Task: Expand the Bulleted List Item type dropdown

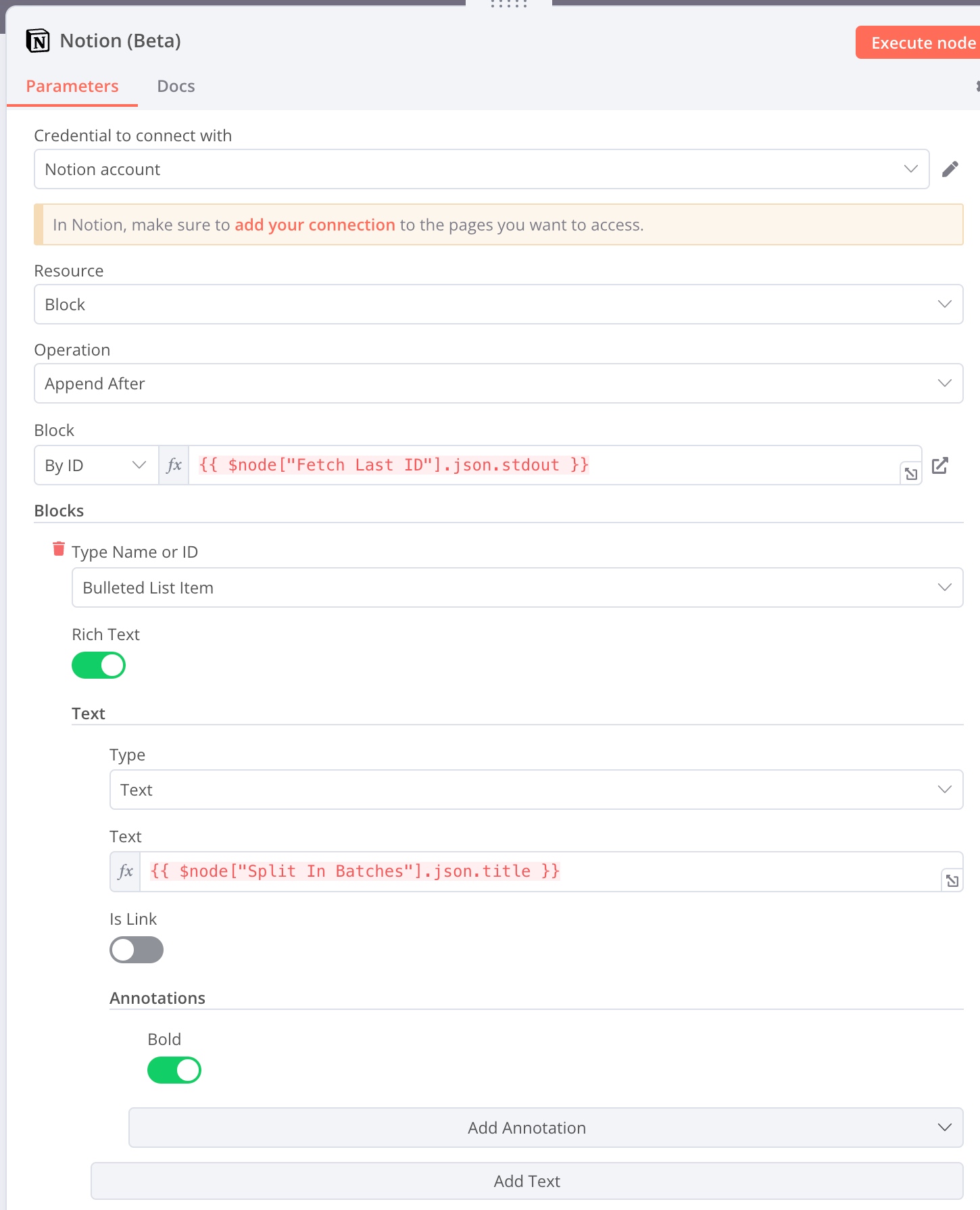Action: (x=517, y=587)
